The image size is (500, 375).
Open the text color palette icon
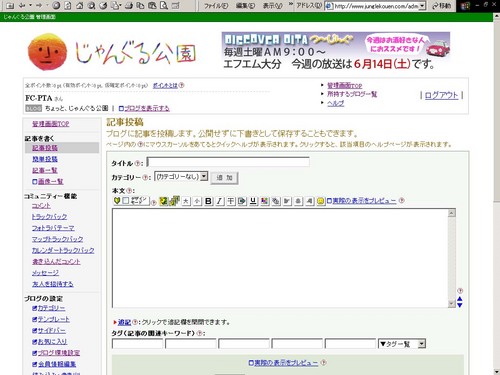(x=265, y=201)
